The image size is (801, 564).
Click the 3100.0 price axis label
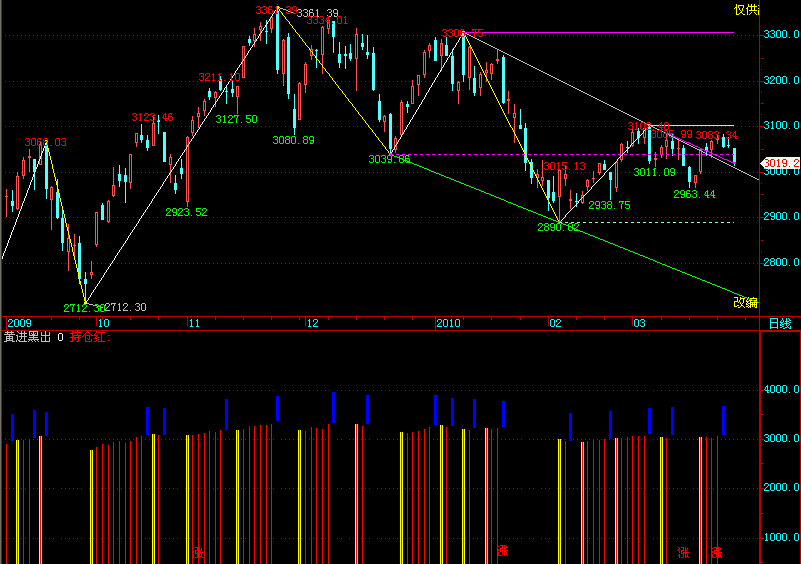(x=781, y=125)
